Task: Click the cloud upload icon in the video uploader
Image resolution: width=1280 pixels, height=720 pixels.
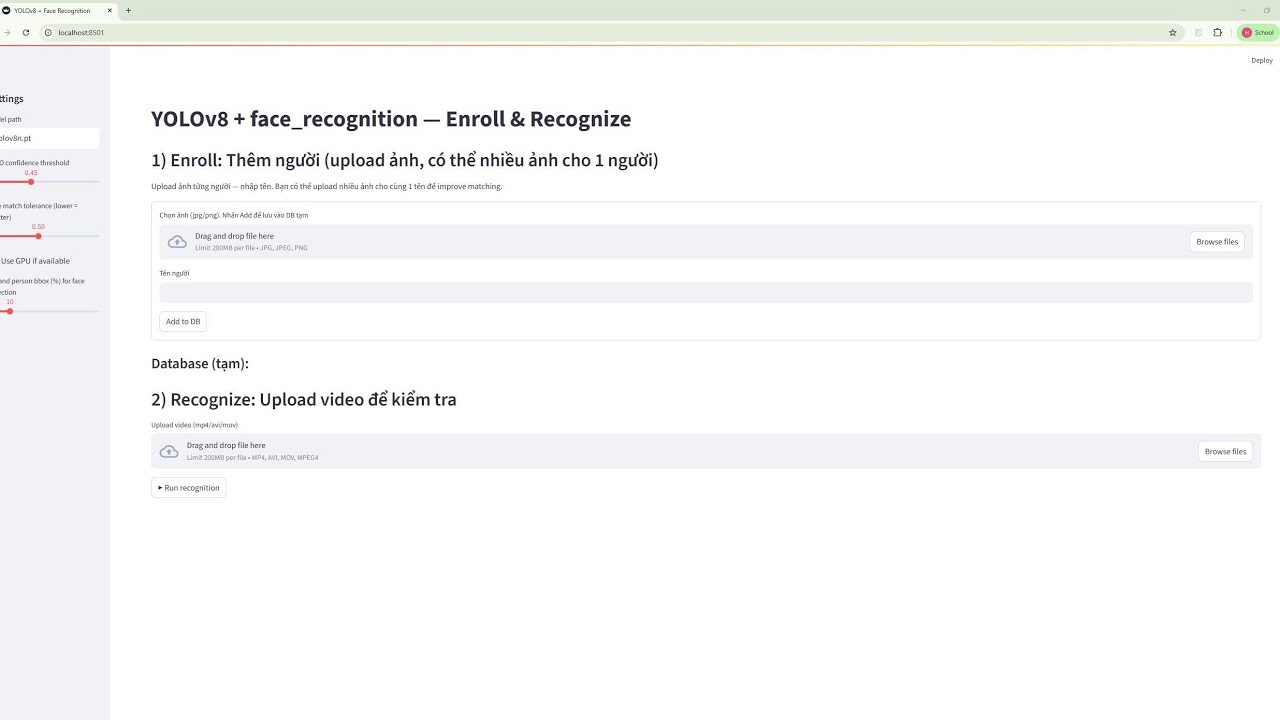Action: (169, 452)
